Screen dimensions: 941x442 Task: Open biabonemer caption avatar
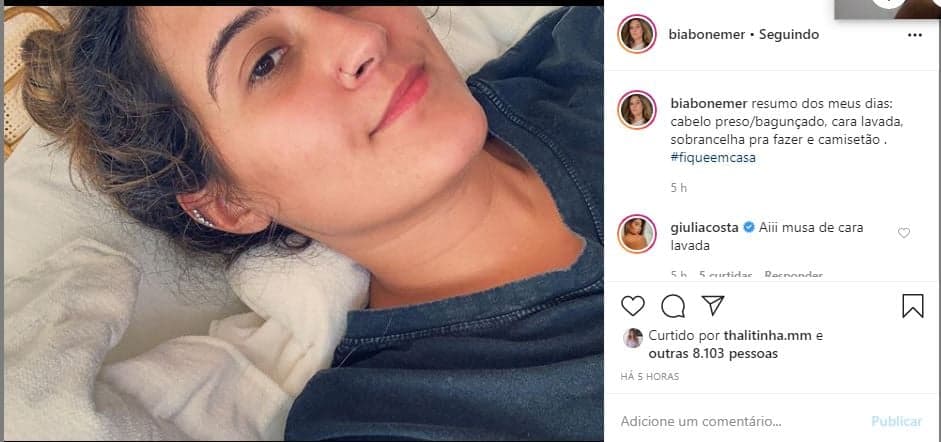click(x=637, y=110)
